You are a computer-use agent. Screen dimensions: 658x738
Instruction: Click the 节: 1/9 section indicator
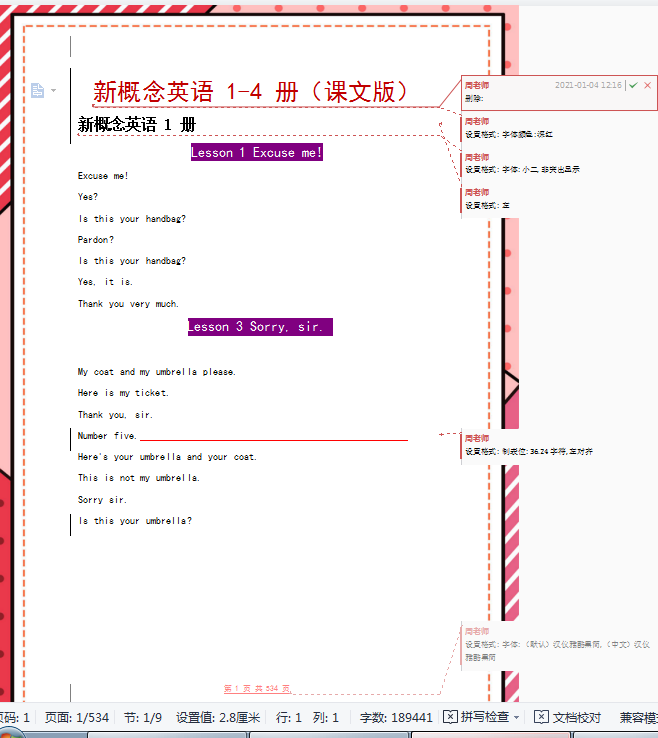pyautogui.click(x=143, y=718)
